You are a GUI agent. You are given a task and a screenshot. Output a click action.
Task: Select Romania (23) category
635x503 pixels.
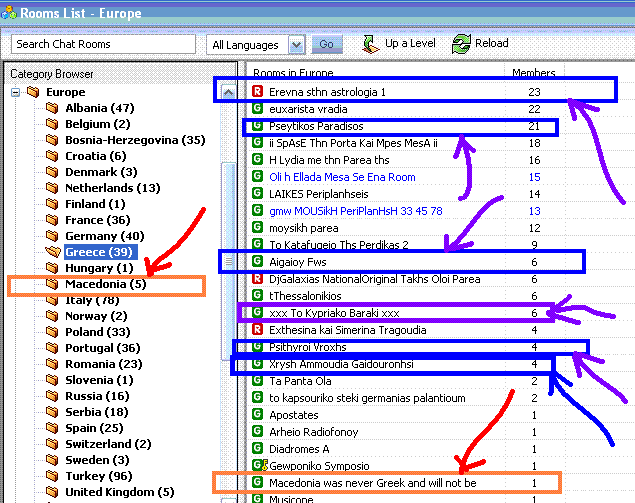tap(104, 364)
